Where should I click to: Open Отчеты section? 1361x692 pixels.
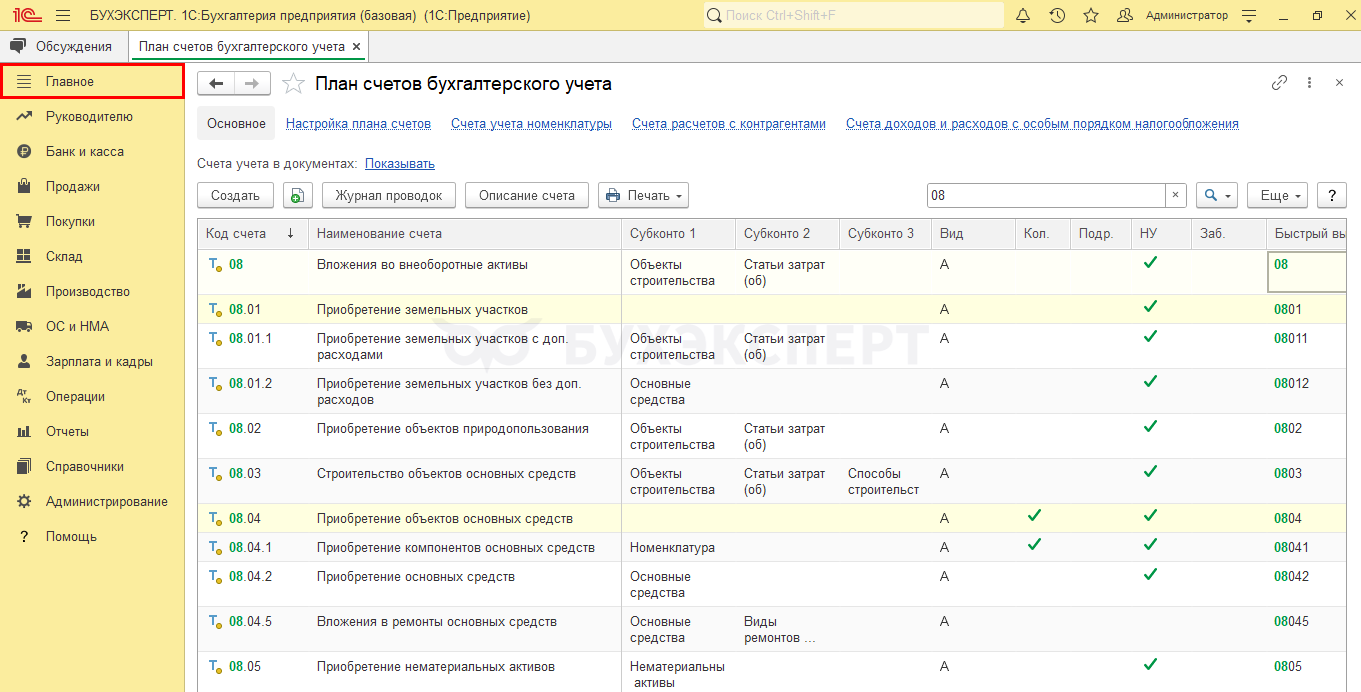point(92,431)
